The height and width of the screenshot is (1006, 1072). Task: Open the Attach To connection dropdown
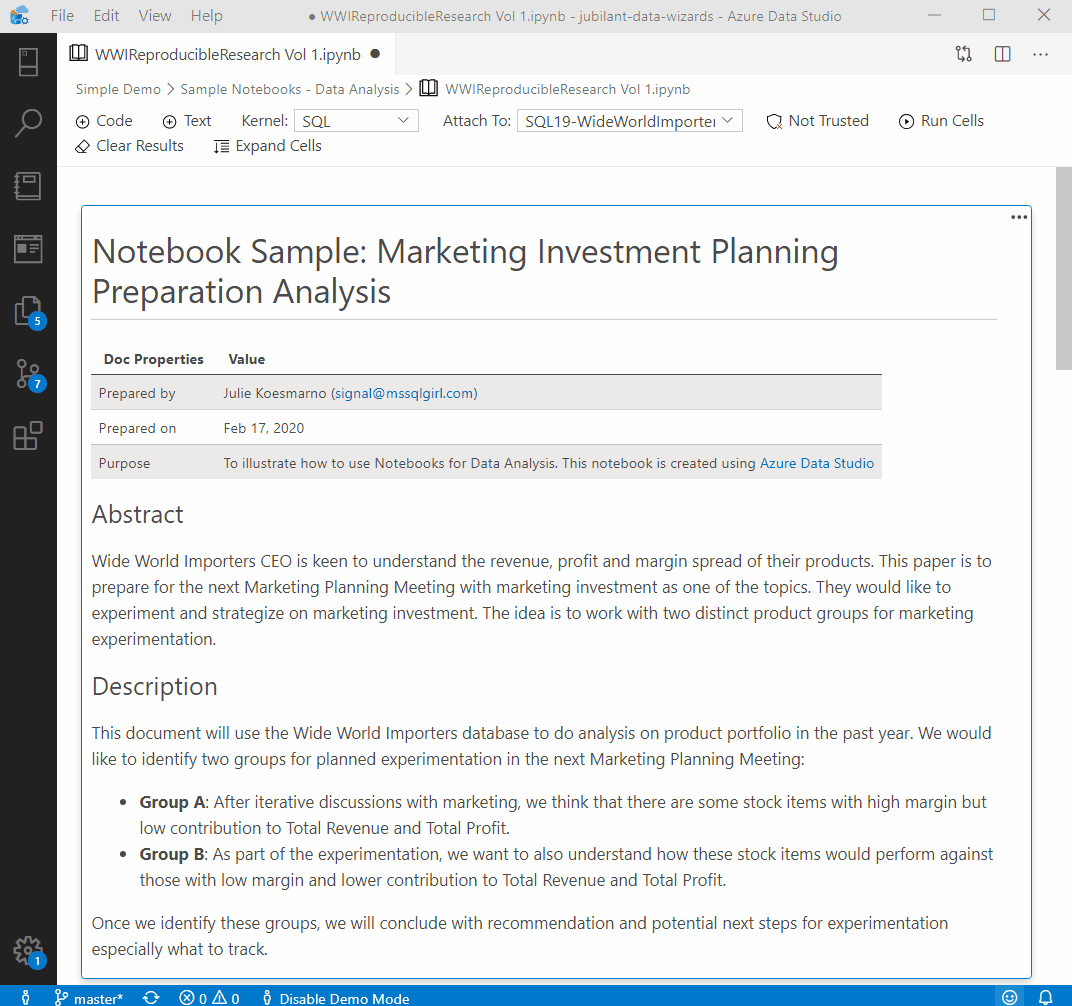point(630,121)
